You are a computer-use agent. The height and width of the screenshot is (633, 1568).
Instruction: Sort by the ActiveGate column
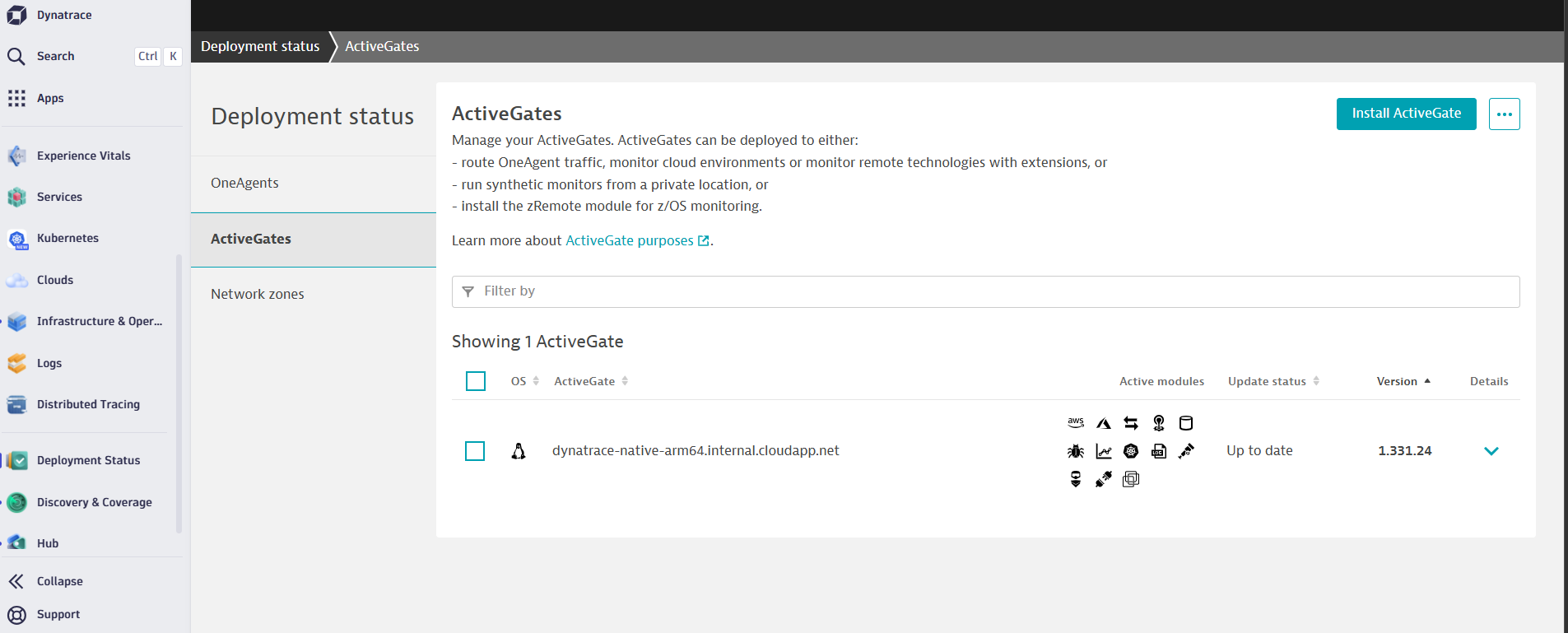click(x=591, y=381)
